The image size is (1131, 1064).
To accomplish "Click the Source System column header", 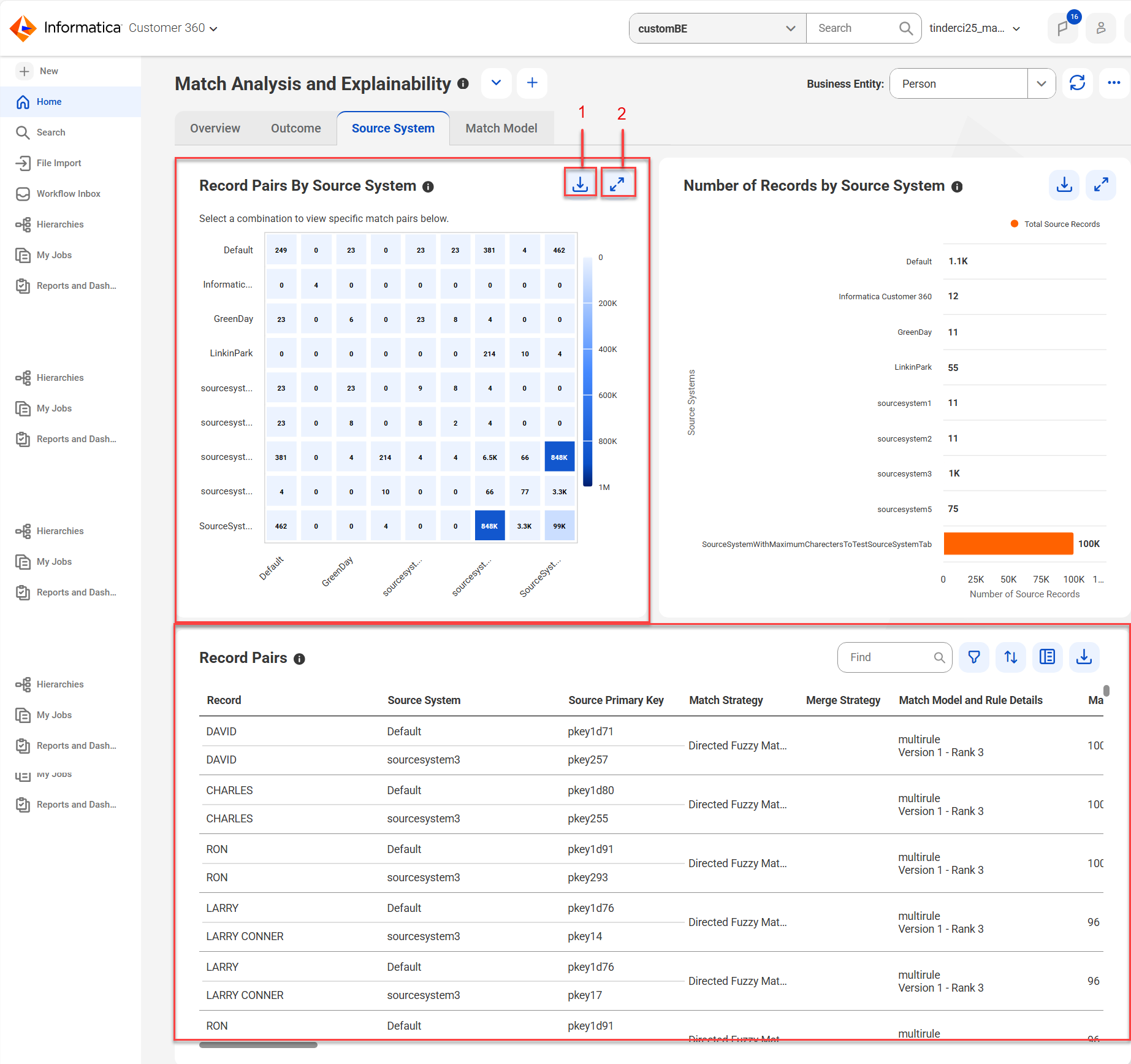I will tap(424, 700).
